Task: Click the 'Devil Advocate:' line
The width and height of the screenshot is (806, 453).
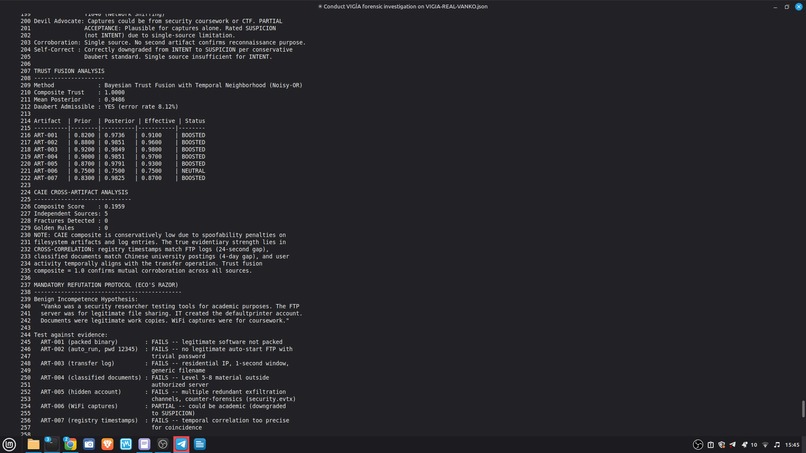Action: (x=158, y=21)
